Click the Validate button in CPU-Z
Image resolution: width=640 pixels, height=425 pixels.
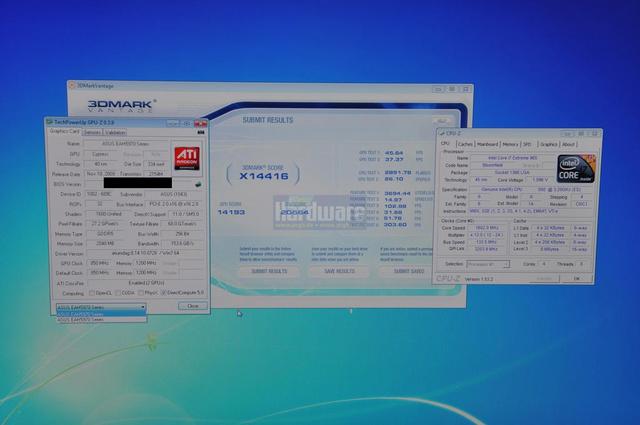[544, 278]
